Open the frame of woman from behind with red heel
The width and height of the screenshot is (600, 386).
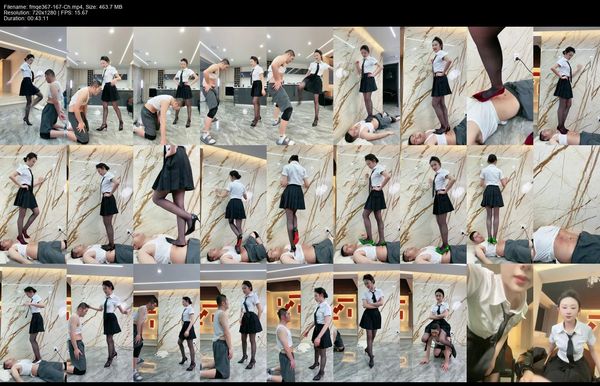(300, 204)
